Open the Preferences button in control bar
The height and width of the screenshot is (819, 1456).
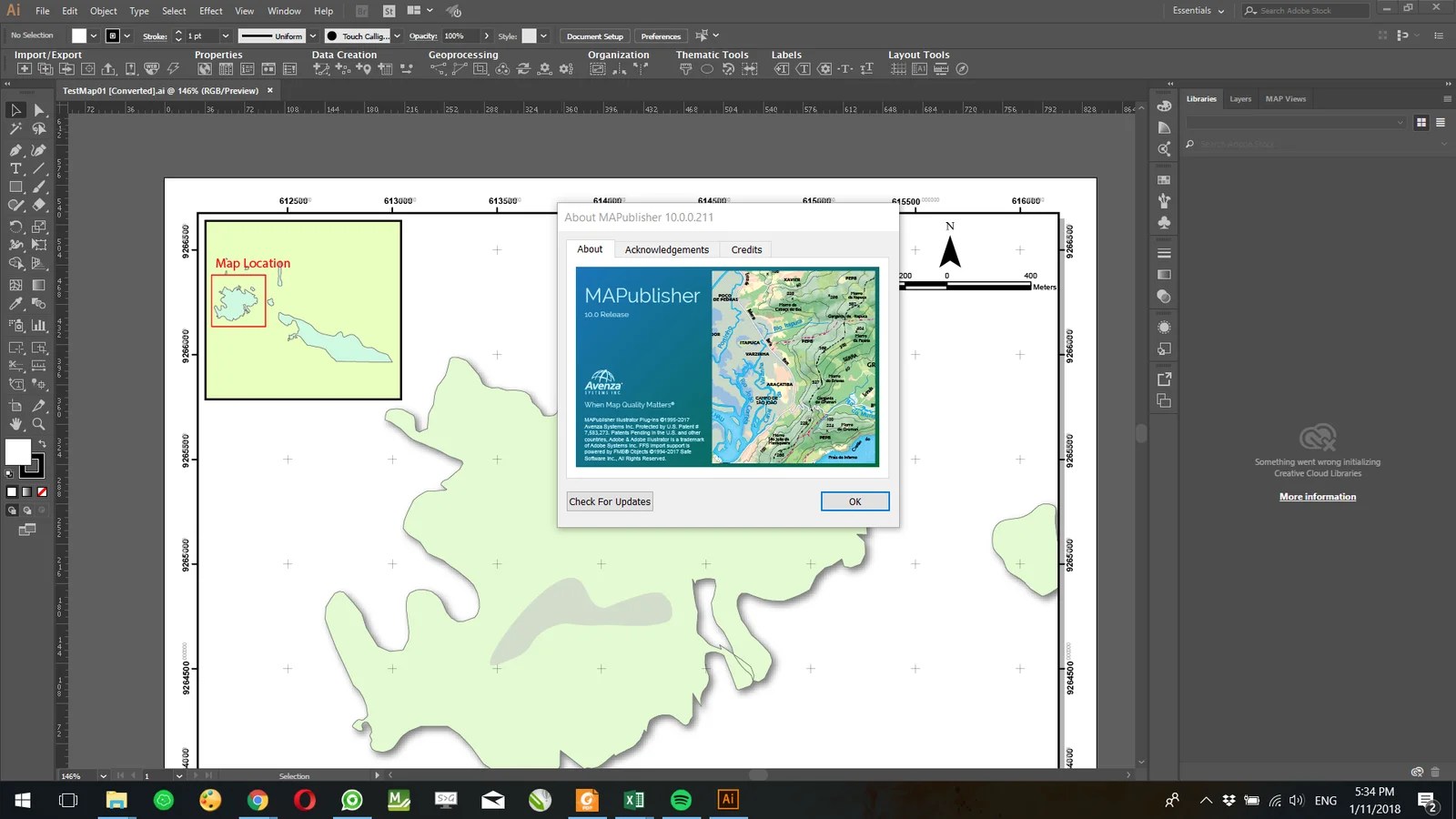661,36
